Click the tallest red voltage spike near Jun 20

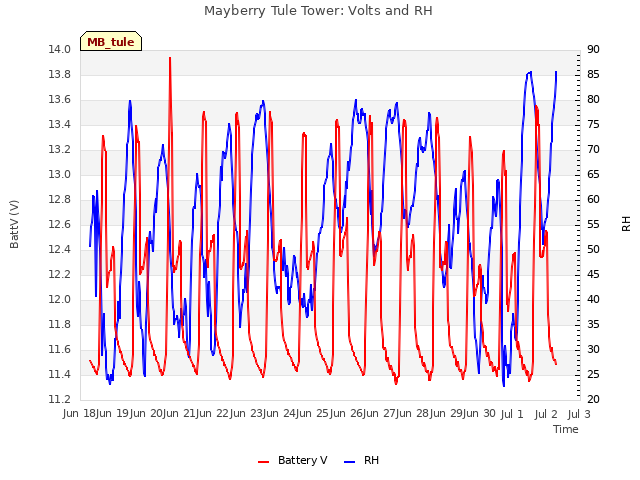pos(170,58)
